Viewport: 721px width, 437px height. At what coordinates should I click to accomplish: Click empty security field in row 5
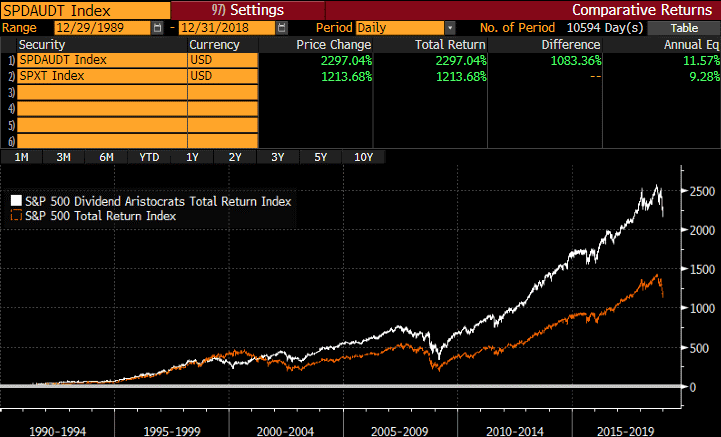coord(102,125)
